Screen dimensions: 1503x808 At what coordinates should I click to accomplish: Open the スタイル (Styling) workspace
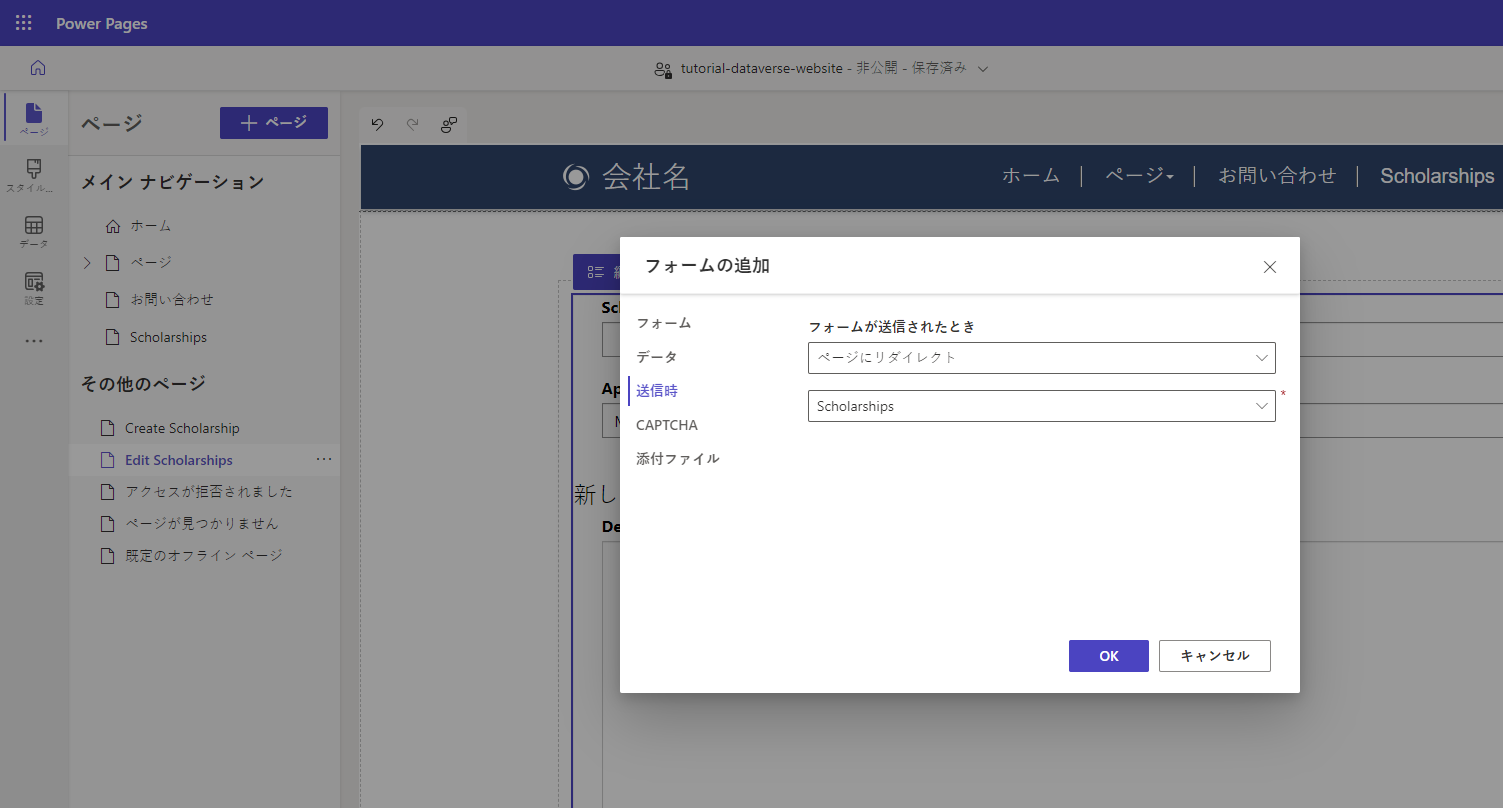click(34, 176)
